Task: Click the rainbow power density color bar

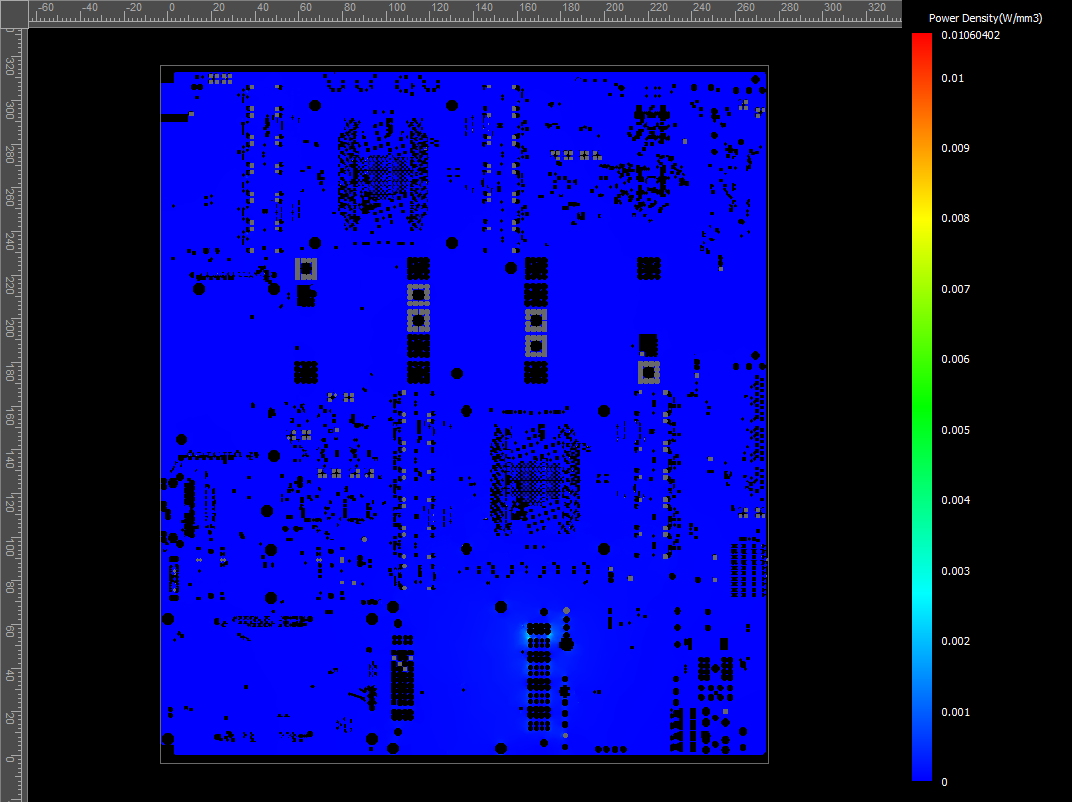Action: 922,407
